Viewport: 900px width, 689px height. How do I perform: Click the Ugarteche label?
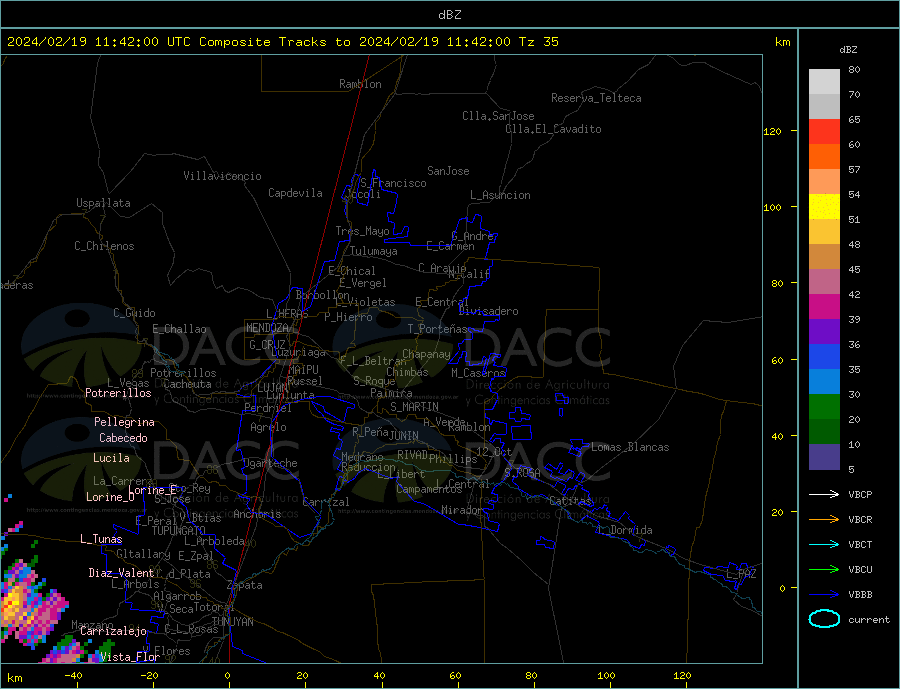click(270, 463)
